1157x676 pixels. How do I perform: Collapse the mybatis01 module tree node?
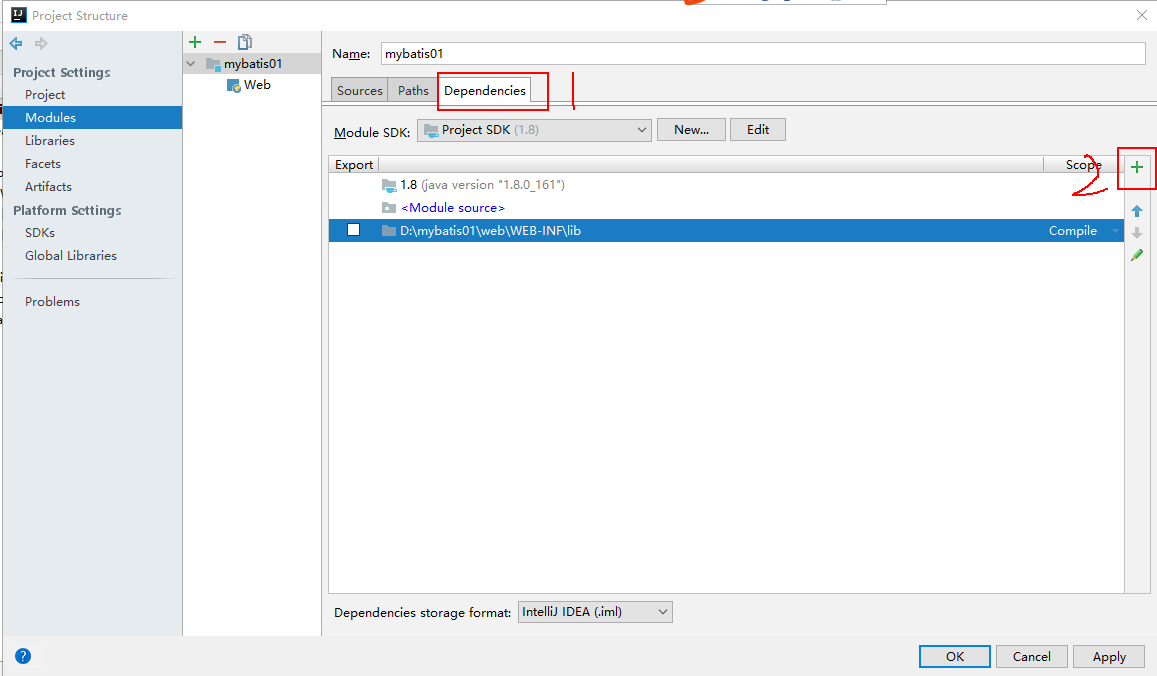click(191, 64)
